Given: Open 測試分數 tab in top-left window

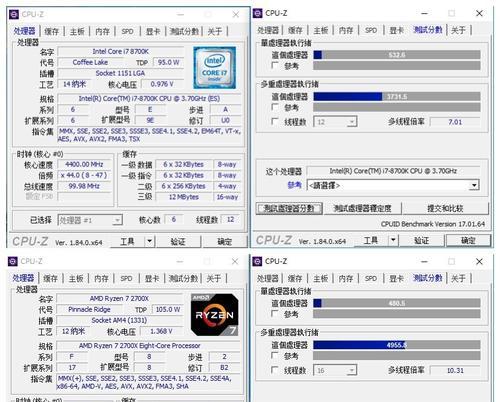Looking at the screenshot, I should [184, 32].
